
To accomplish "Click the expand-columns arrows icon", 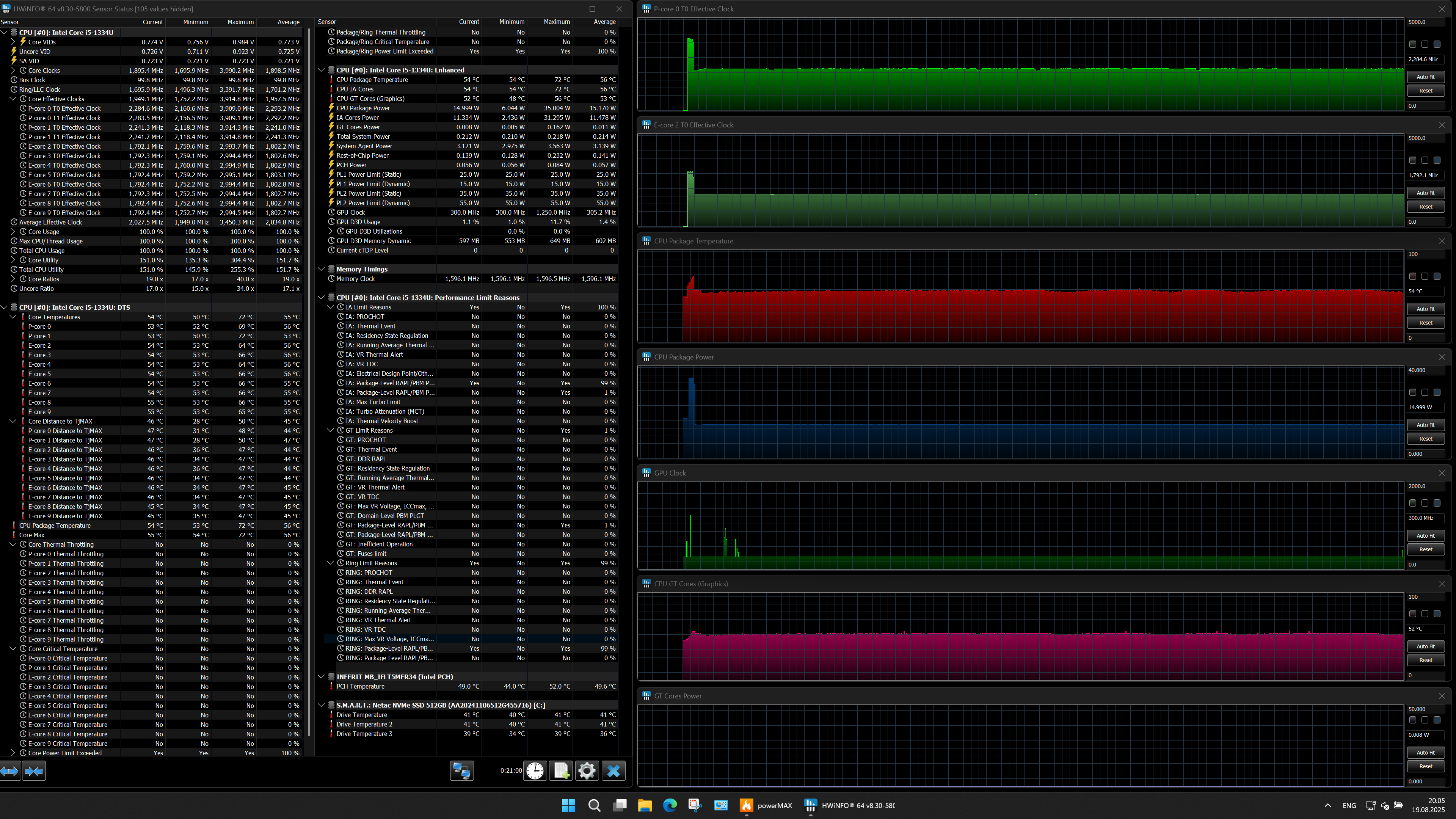I will pyautogui.click(x=10, y=771).
